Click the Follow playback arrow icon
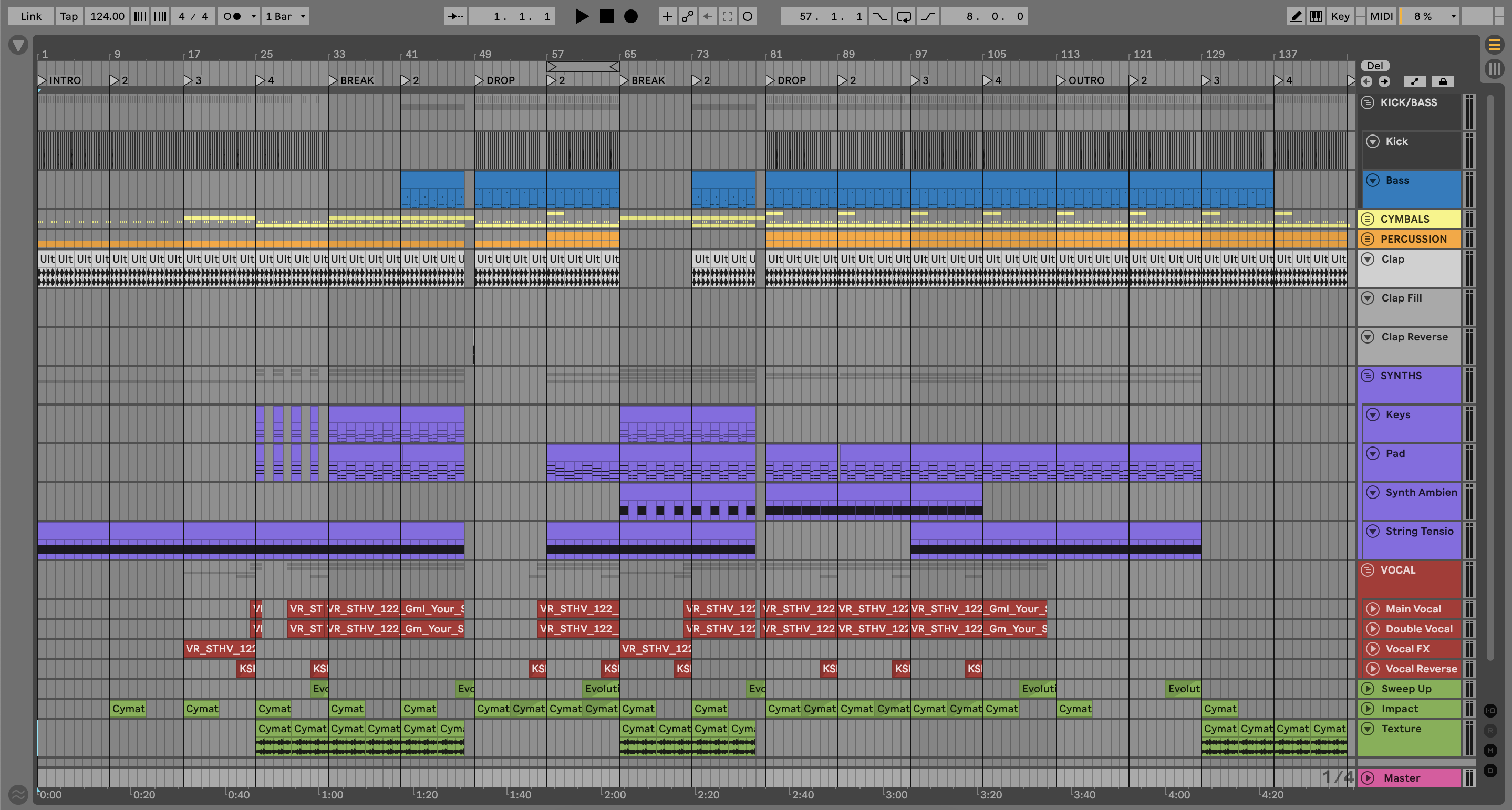This screenshot has height=810, width=1512. coord(455,16)
